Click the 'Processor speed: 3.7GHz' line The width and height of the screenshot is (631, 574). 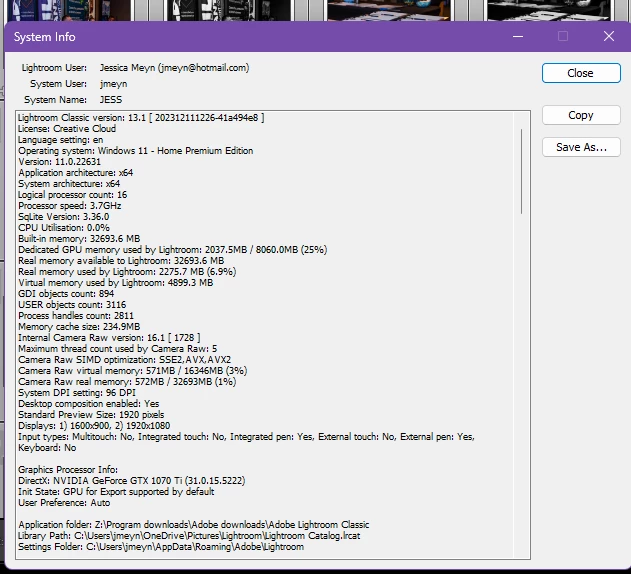click(x=70, y=205)
